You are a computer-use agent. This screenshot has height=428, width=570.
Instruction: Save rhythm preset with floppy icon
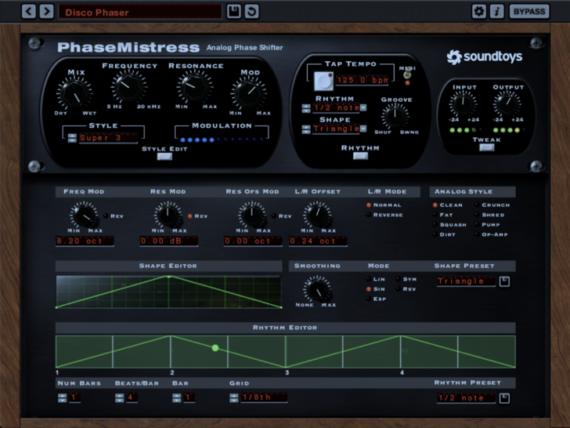point(504,398)
